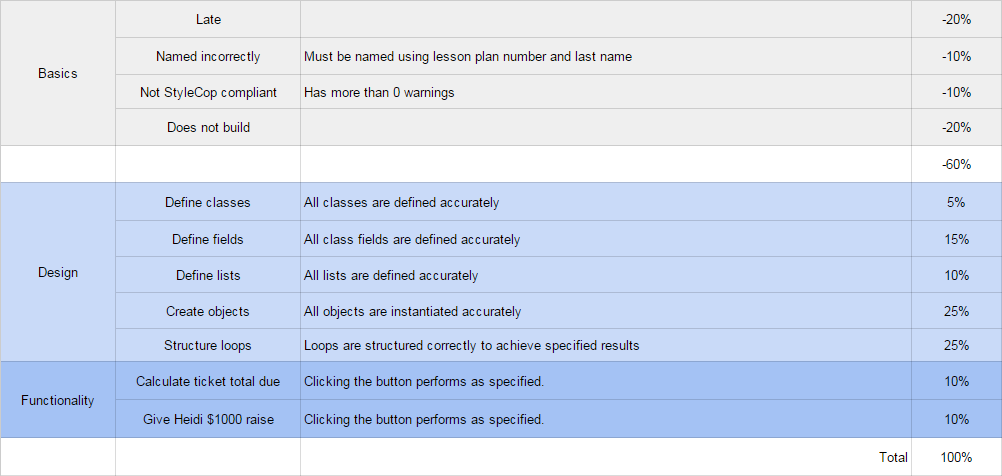This screenshot has height=476, width=1002.
Task: Click the 'Must be named using lesson plan' description
Action: pos(467,57)
